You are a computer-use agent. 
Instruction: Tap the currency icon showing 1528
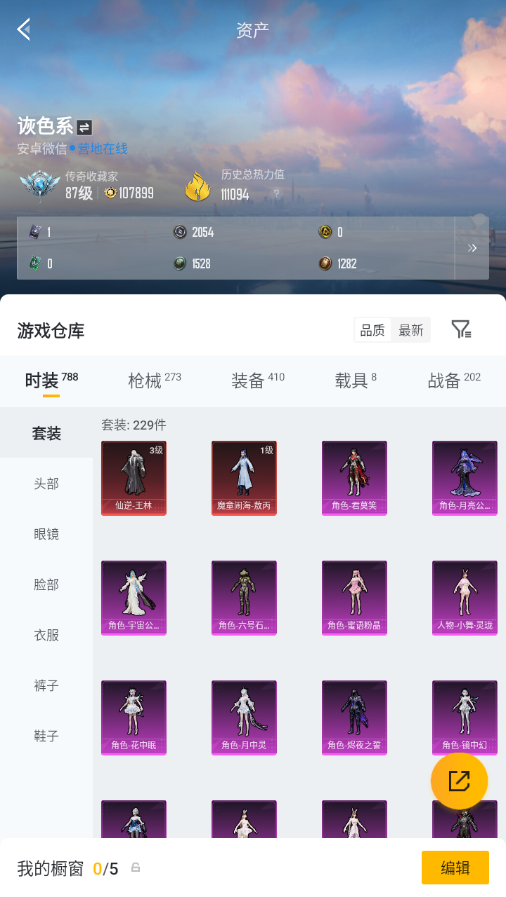180,263
